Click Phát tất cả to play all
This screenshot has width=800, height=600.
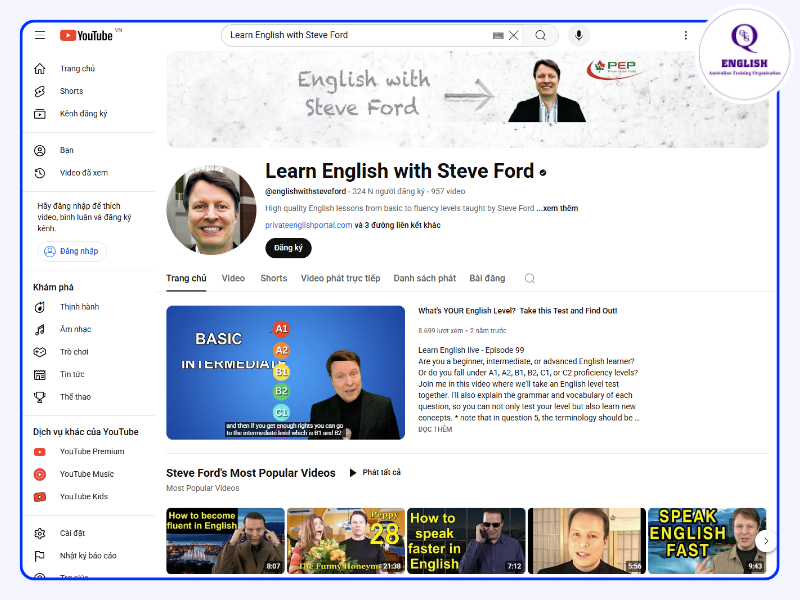[375, 472]
